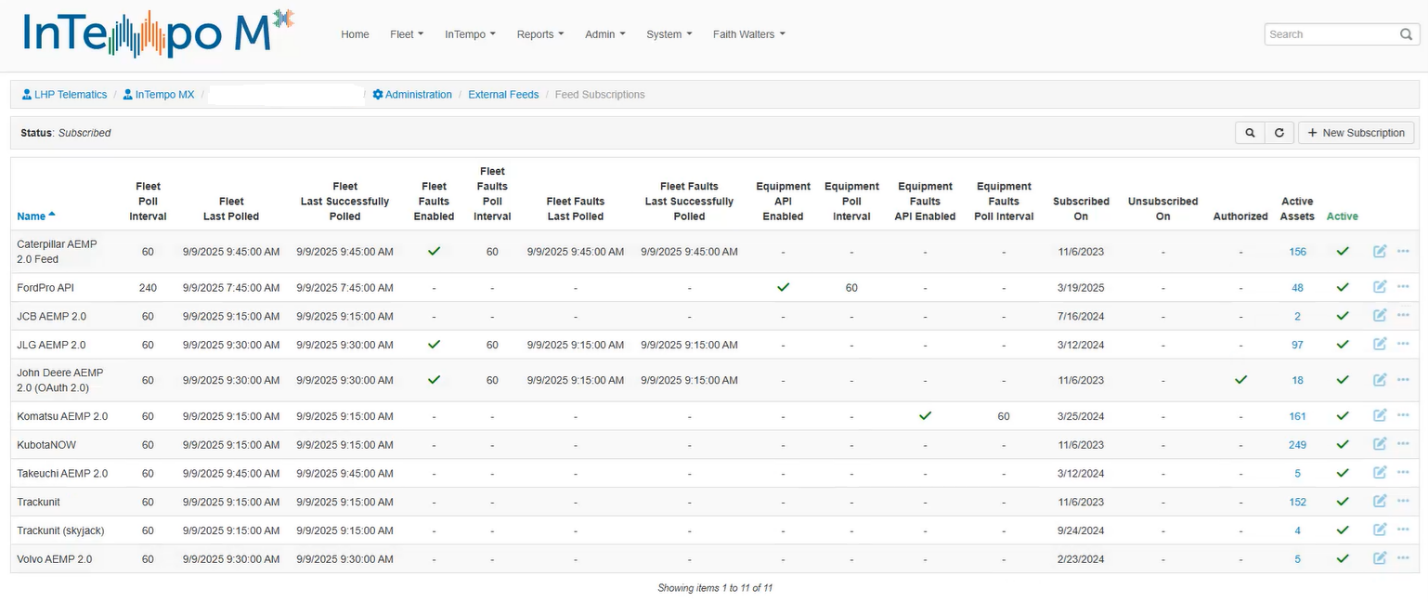Open more options for JCB AEMP 2.0
Screen dimensions: 1428x602
tap(1403, 315)
